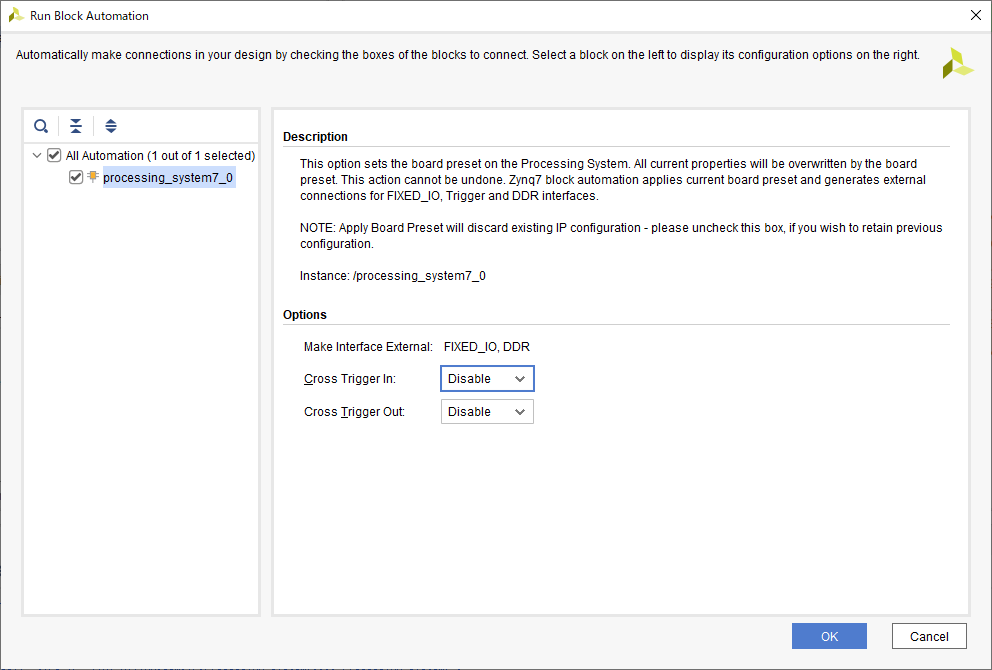This screenshot has width=992, height=670.
Task: Click the Xilinx logo in the top-right corner
Action: 957,63
